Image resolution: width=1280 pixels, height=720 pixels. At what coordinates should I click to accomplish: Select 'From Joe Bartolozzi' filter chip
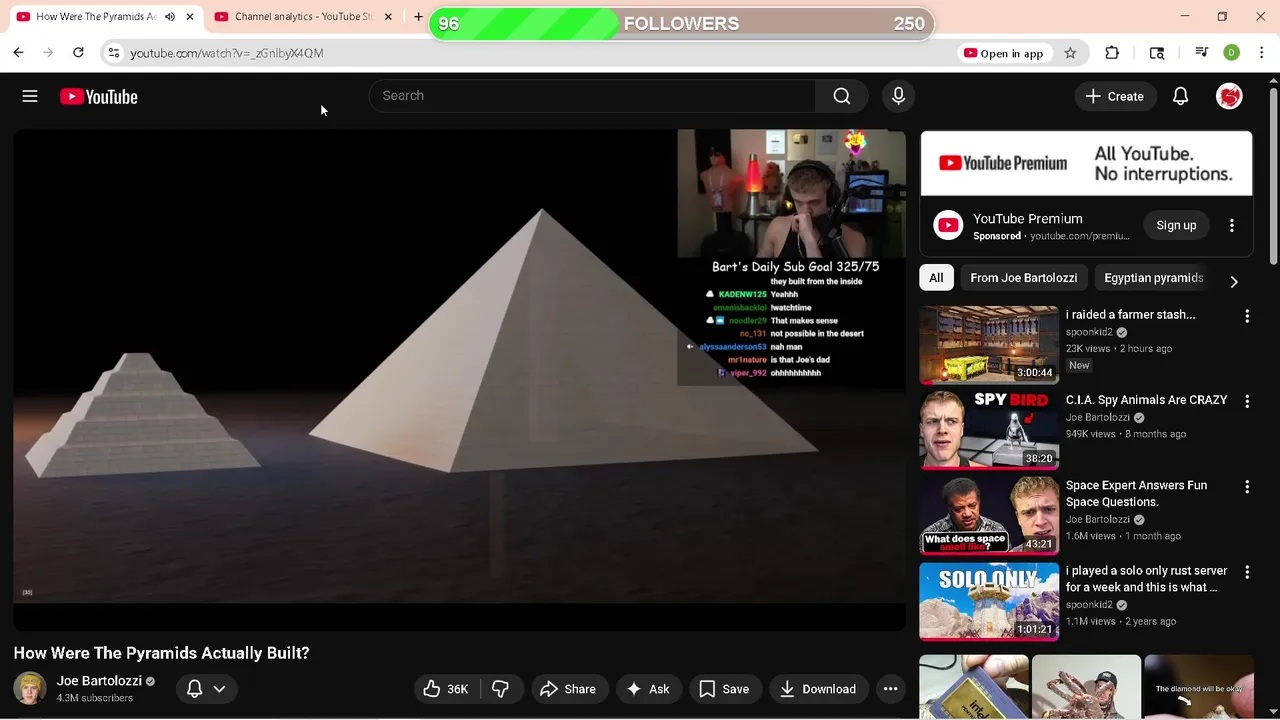pos(1023,278)
